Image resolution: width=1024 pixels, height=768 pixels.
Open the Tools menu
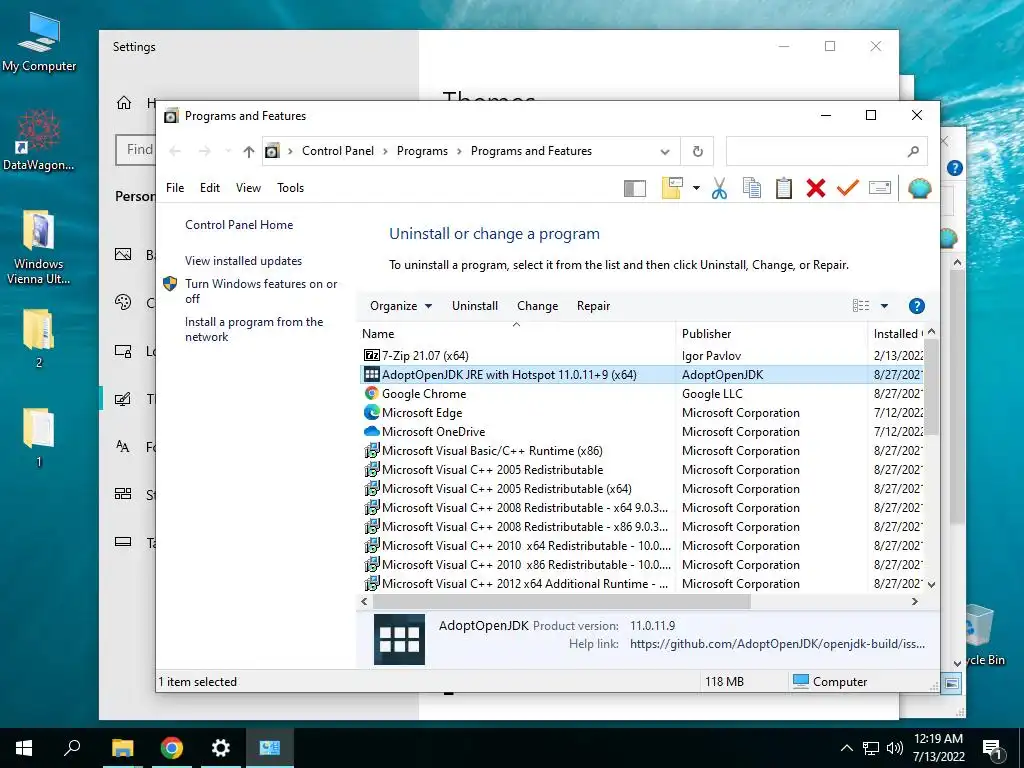(x=291, y=188)
